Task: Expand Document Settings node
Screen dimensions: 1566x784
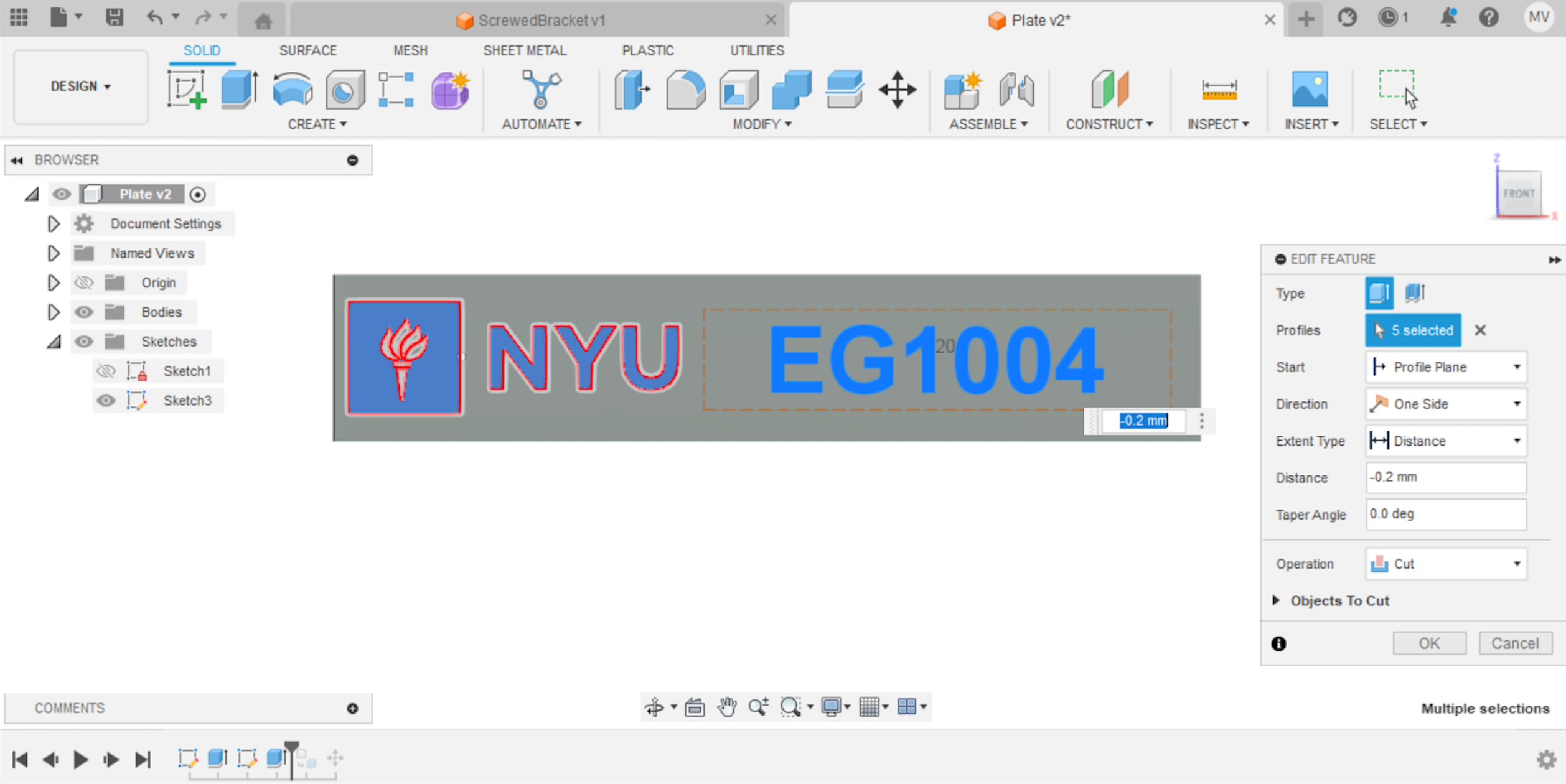Action: (x=54, y=224)
